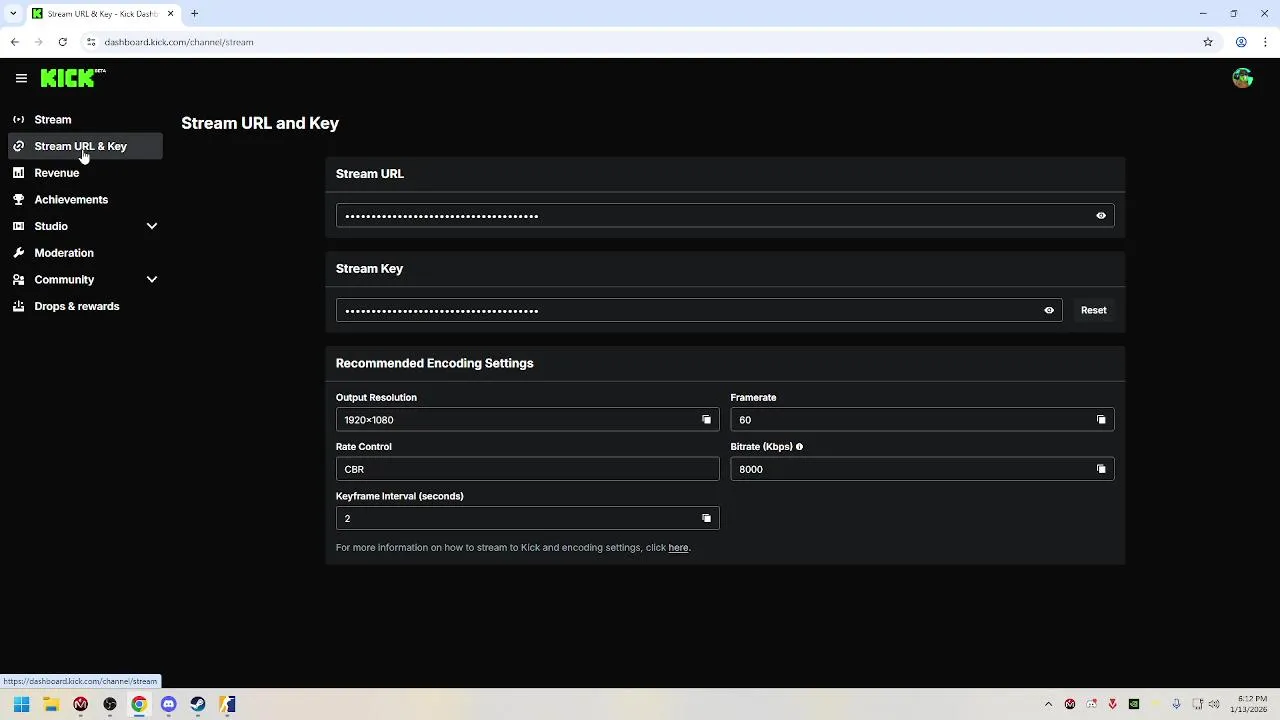Close the Kick Dashboard browser tab
The height and width of the screenshot is (720, 1280).
point(171,14)
